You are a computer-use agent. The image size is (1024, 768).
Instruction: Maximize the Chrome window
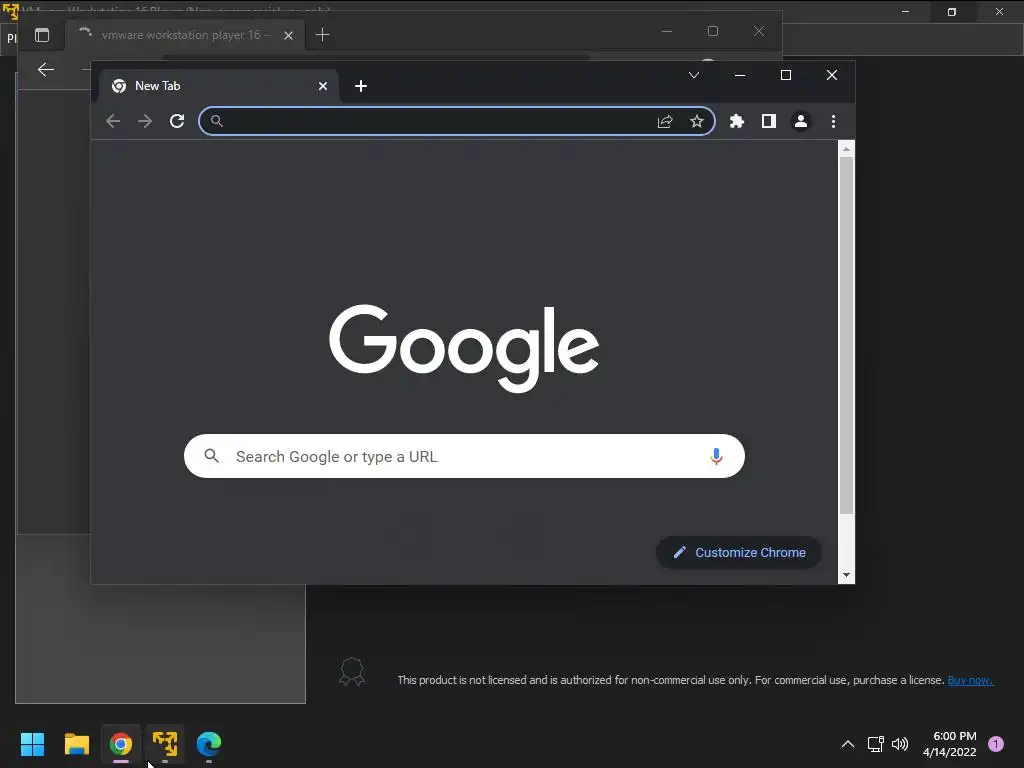[786, 75]
